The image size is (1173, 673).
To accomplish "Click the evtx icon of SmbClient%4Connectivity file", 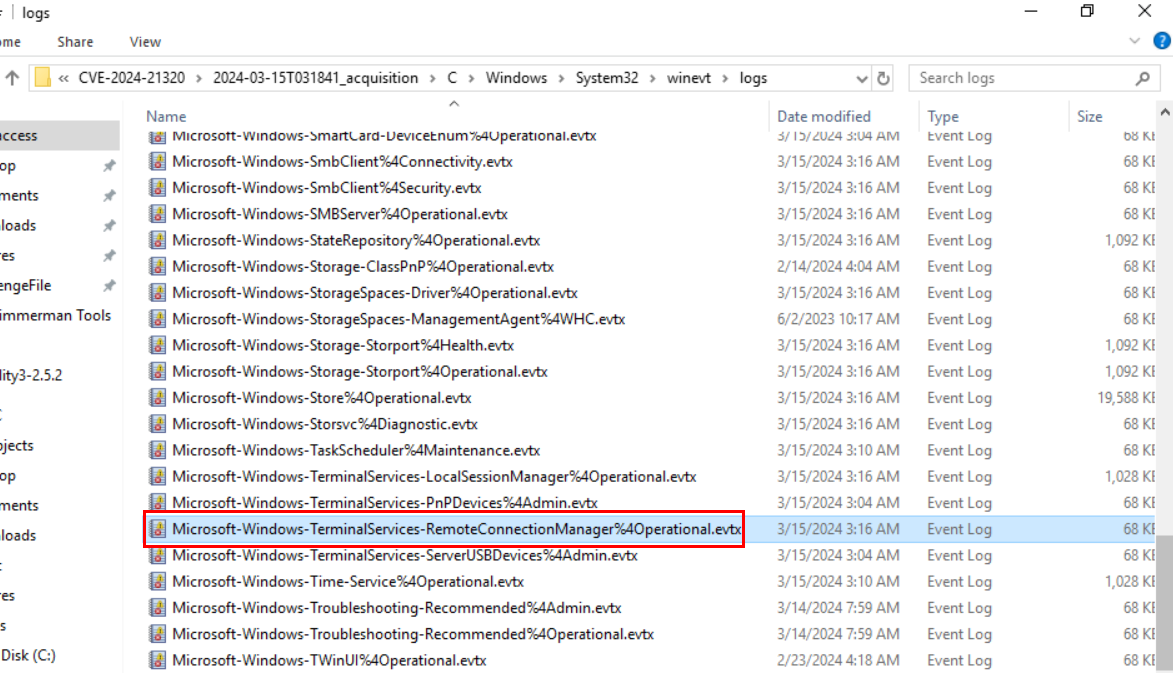I will [157, 162].
